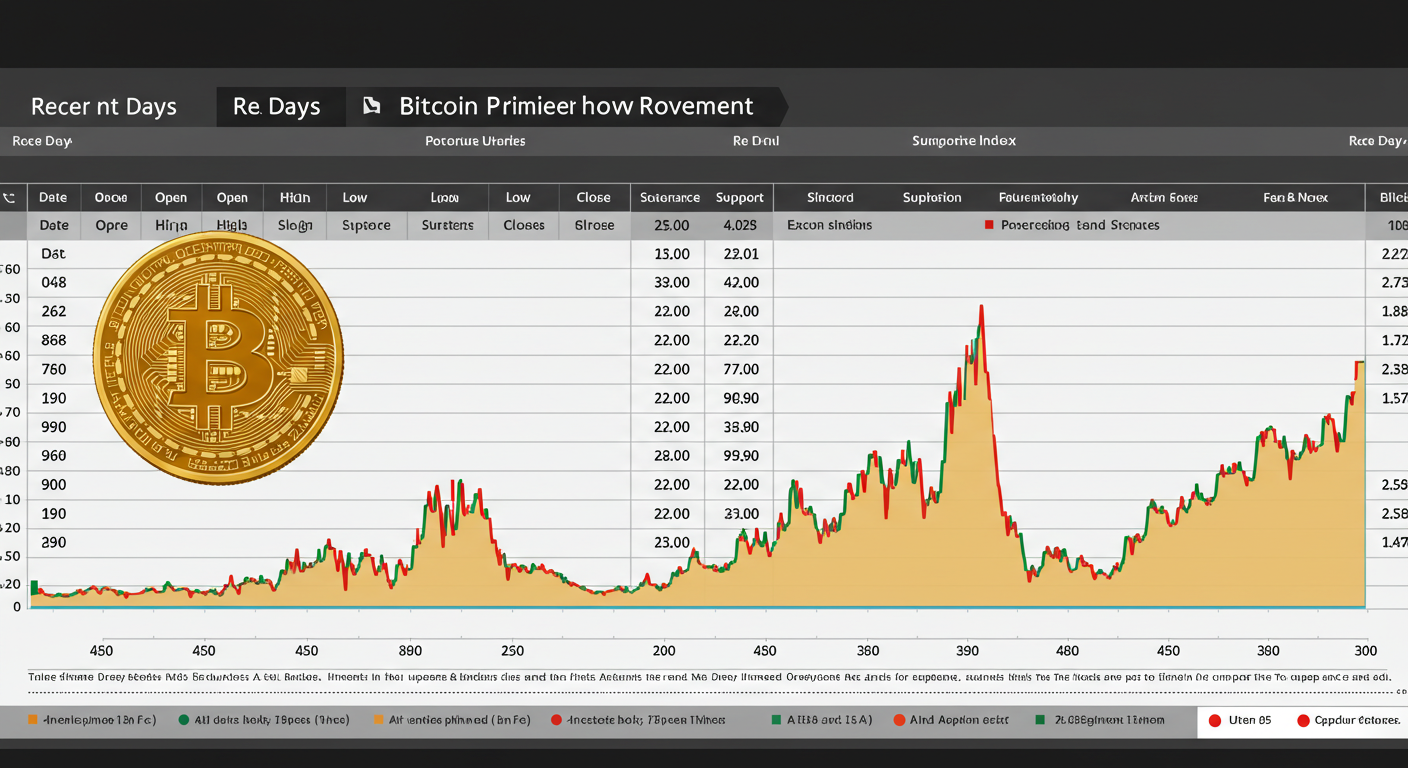
Task: Click the Surstens sub-header cell
Action: click(x=447, y=226)
